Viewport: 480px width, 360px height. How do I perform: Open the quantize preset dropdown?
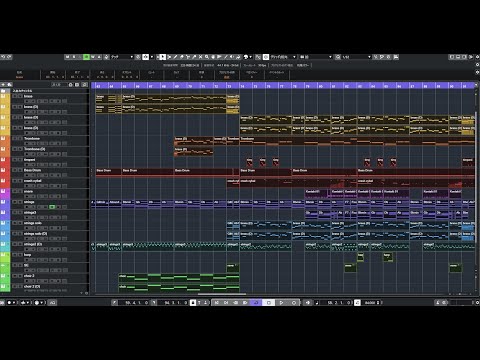356,57
